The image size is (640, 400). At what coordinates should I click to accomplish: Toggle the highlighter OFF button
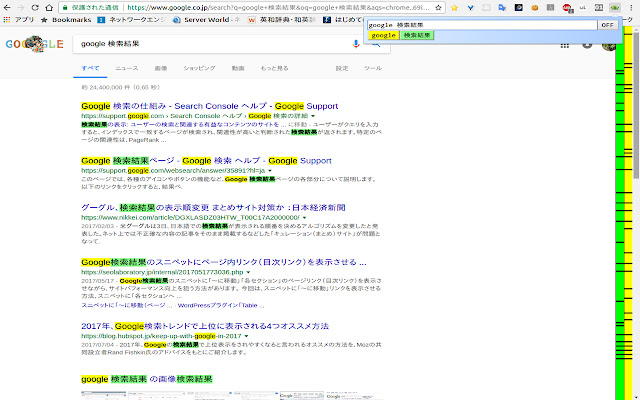pyautogui.click(x=607, y=24)
